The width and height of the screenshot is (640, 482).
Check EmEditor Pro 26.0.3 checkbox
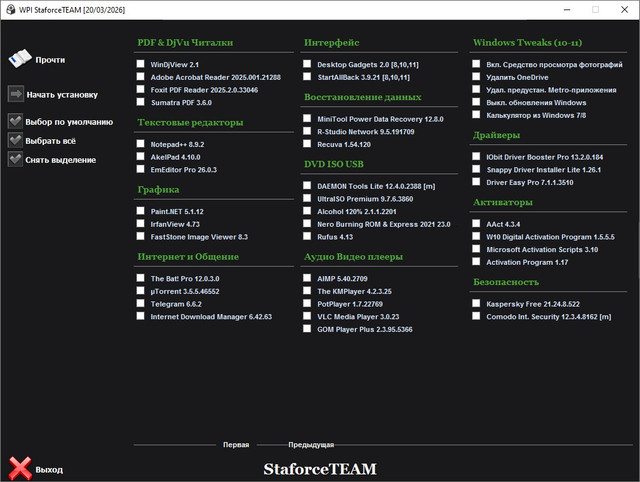pyautogui.click(x=140, y=169)
